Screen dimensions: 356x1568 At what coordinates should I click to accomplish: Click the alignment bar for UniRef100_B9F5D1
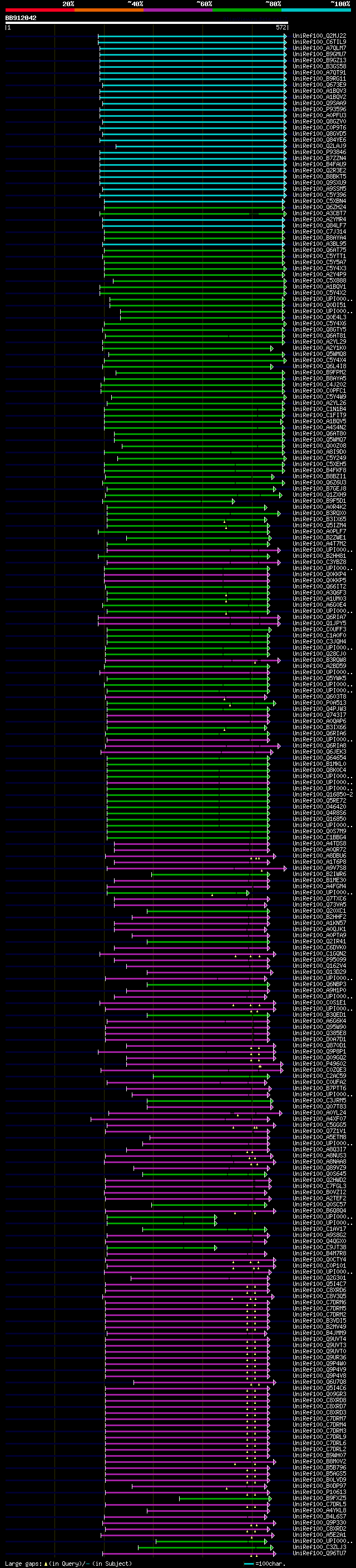(x=169, y=501)
